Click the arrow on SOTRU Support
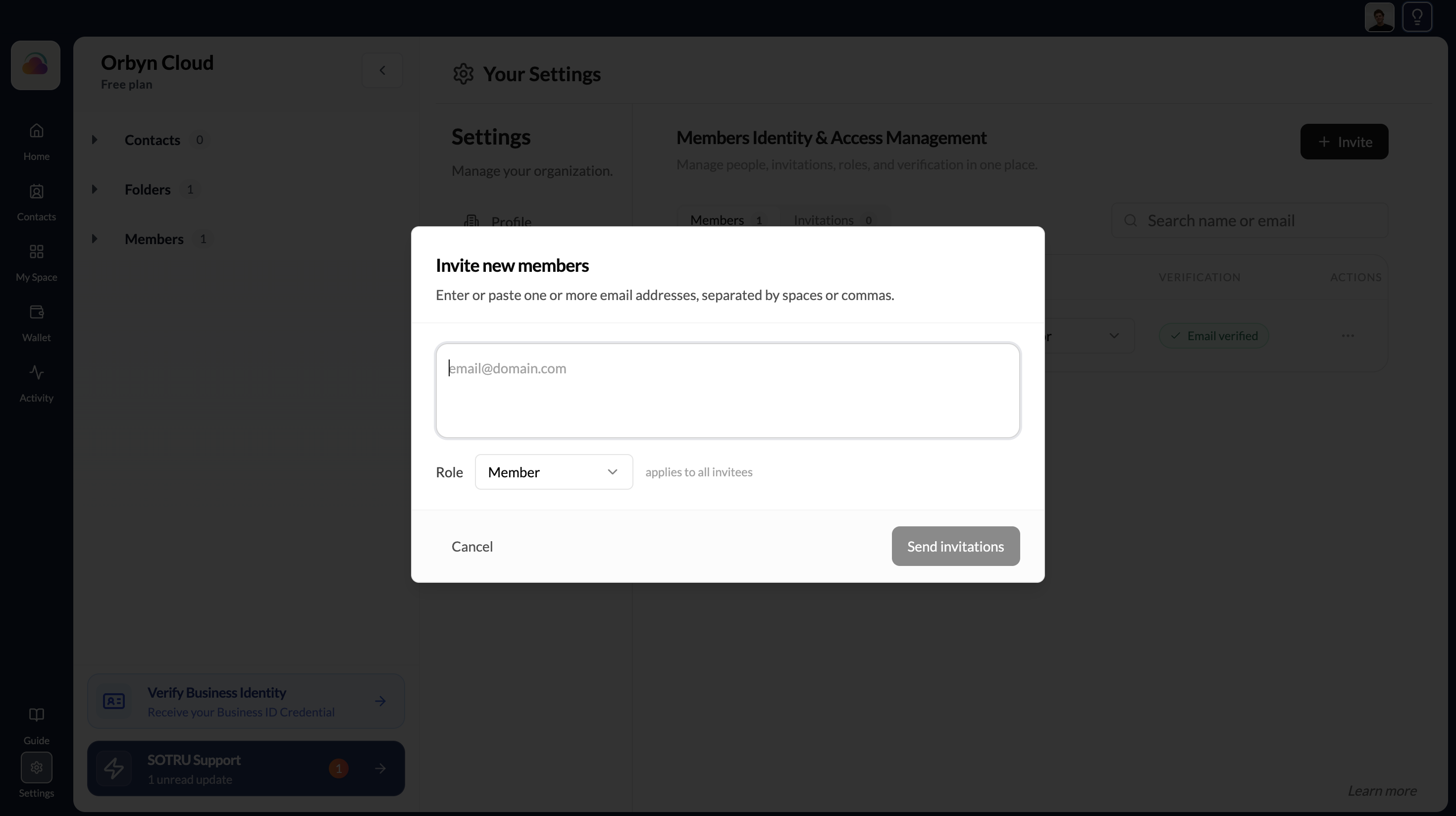The image size is (1456, 816). 380,768
